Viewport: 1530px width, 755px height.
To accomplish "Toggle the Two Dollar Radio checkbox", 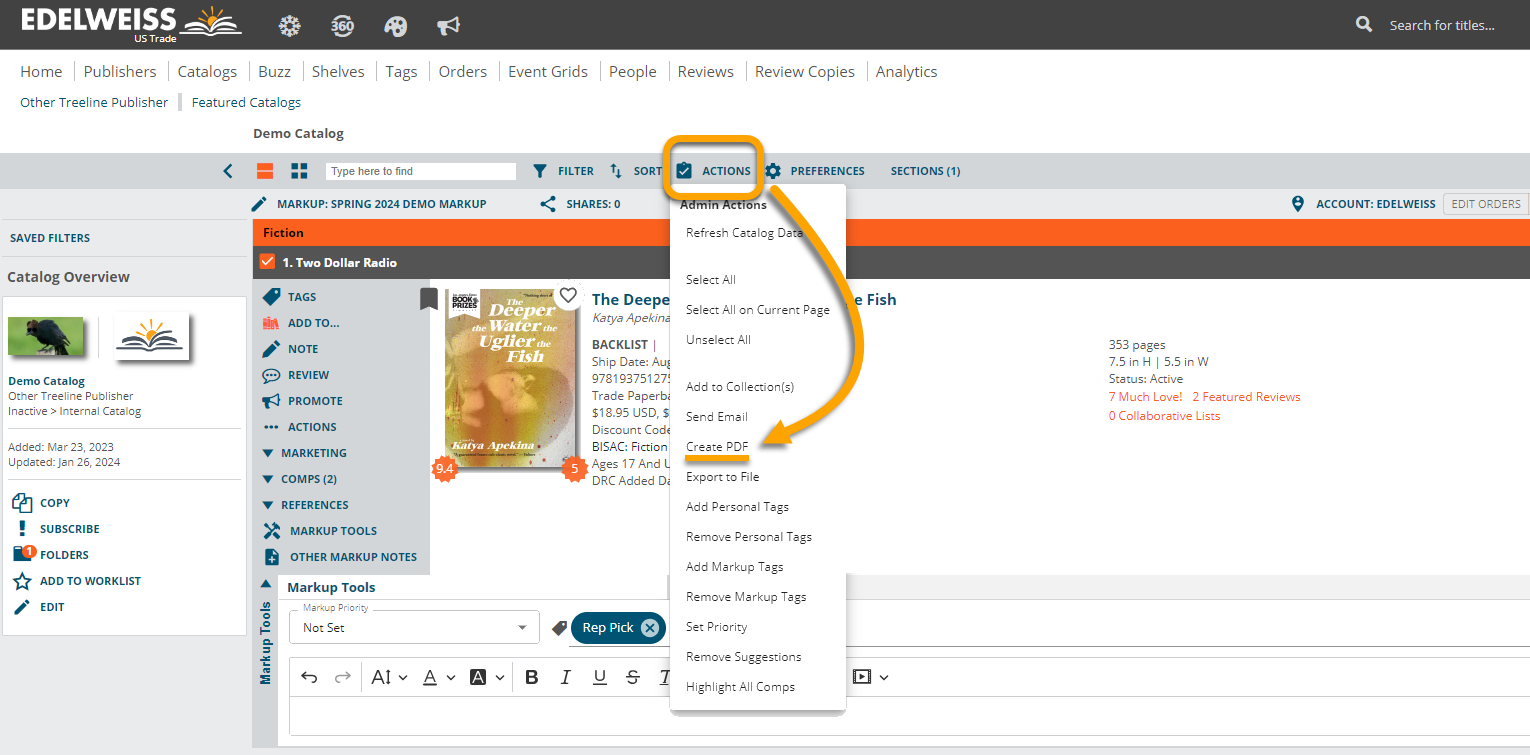I will tap(267, 262).
